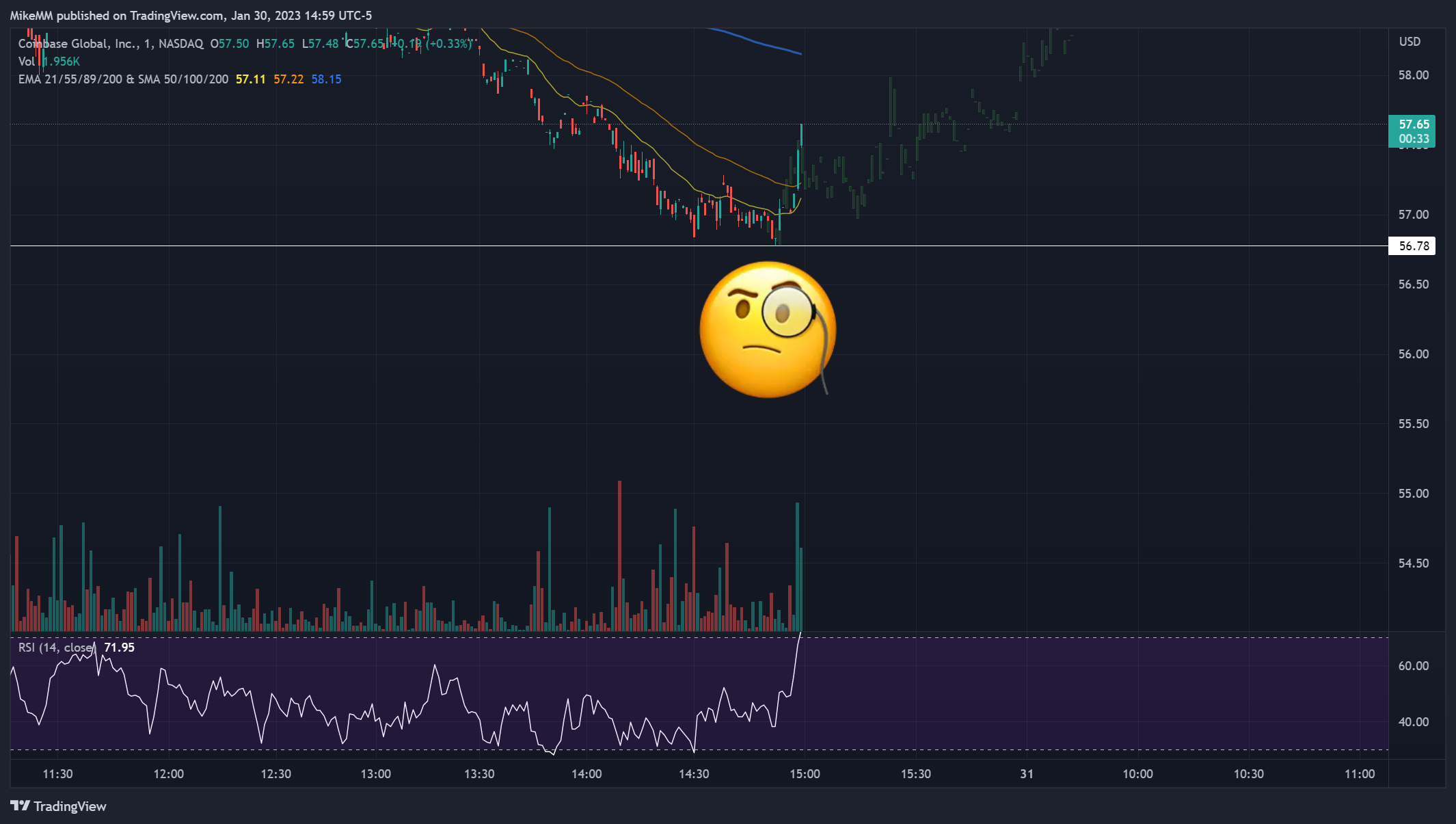Click the 11:30 time axis label
Screen dimensions: 1456x824
coord(57,774)
